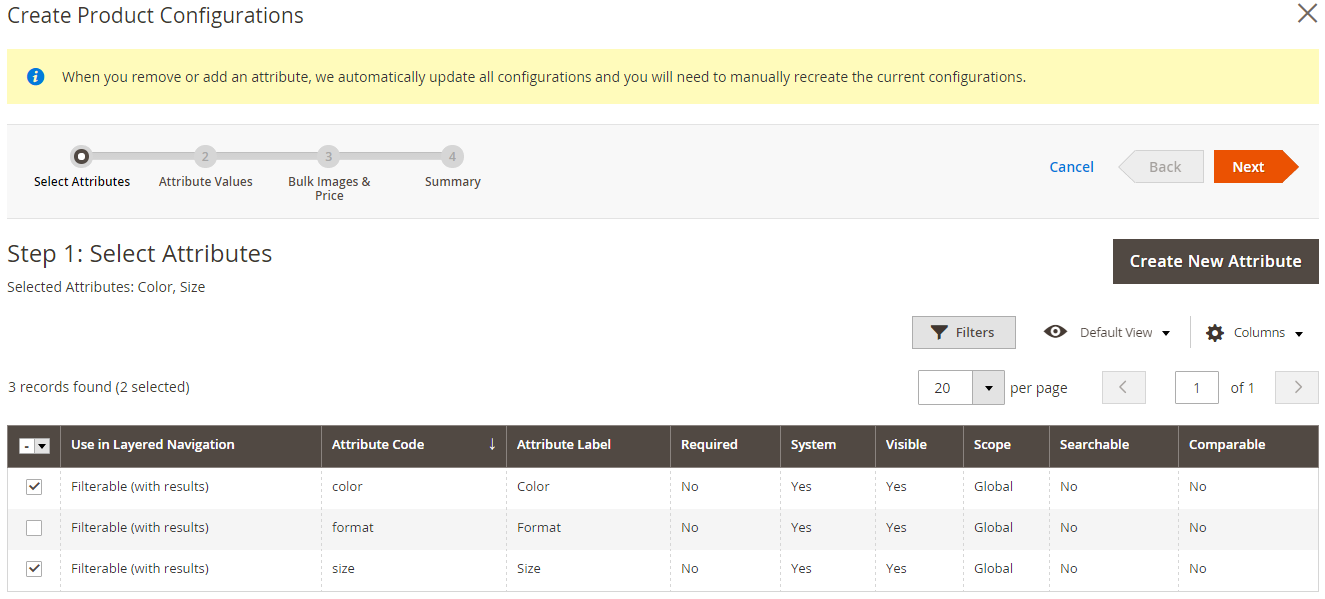The width and height of the screenshot is (1325, 599).
Task: Sort by Searchable column header
Action: pos(1114,445)
